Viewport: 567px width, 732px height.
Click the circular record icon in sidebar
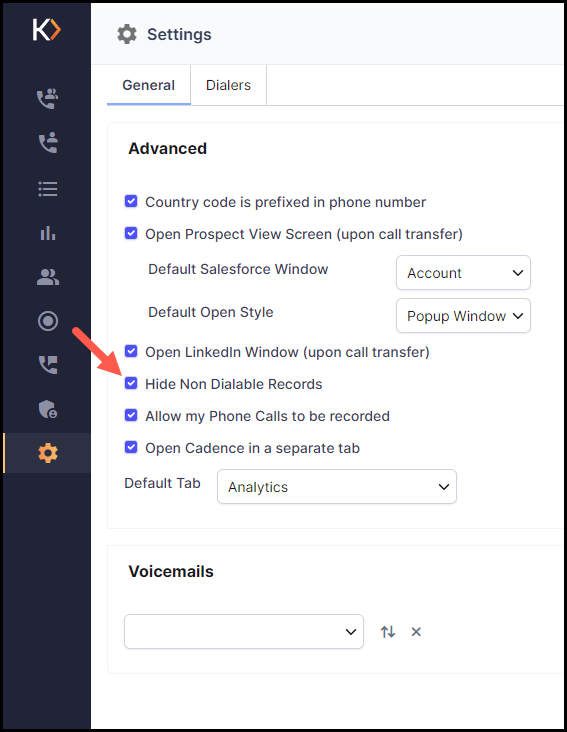click(x=48, y=321)
